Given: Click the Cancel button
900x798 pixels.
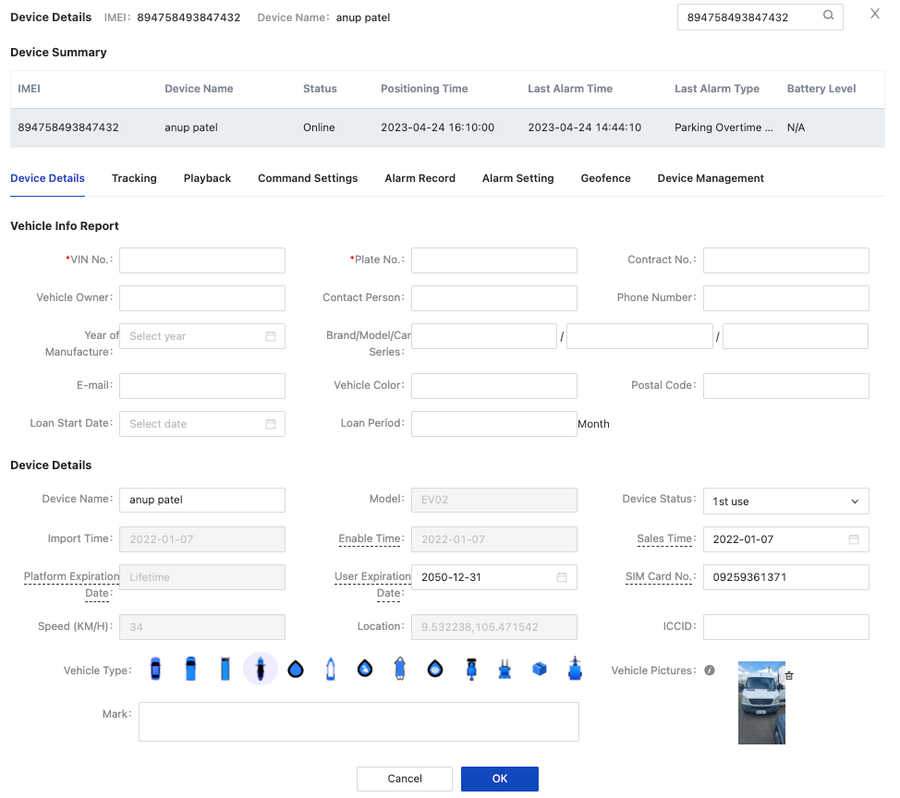Looking at the screenshot, I should click(404, 778).
